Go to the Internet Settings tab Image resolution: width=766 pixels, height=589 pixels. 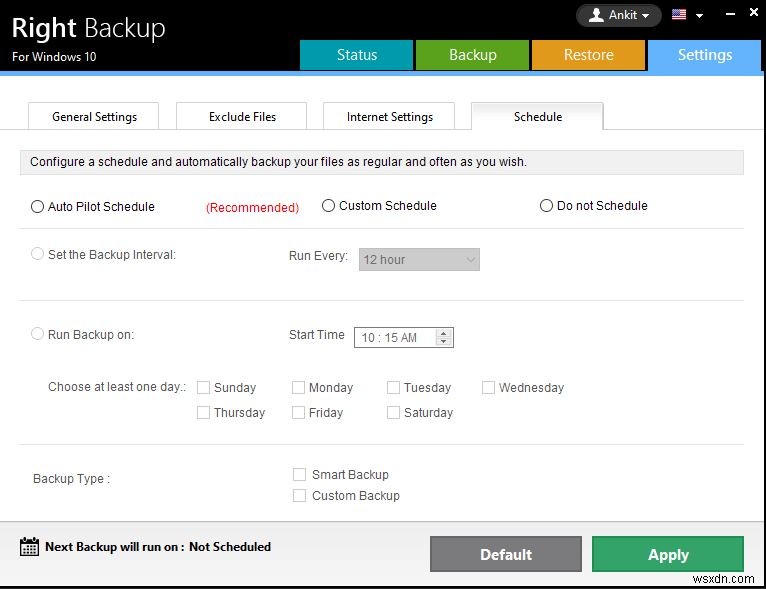(389, 117)
